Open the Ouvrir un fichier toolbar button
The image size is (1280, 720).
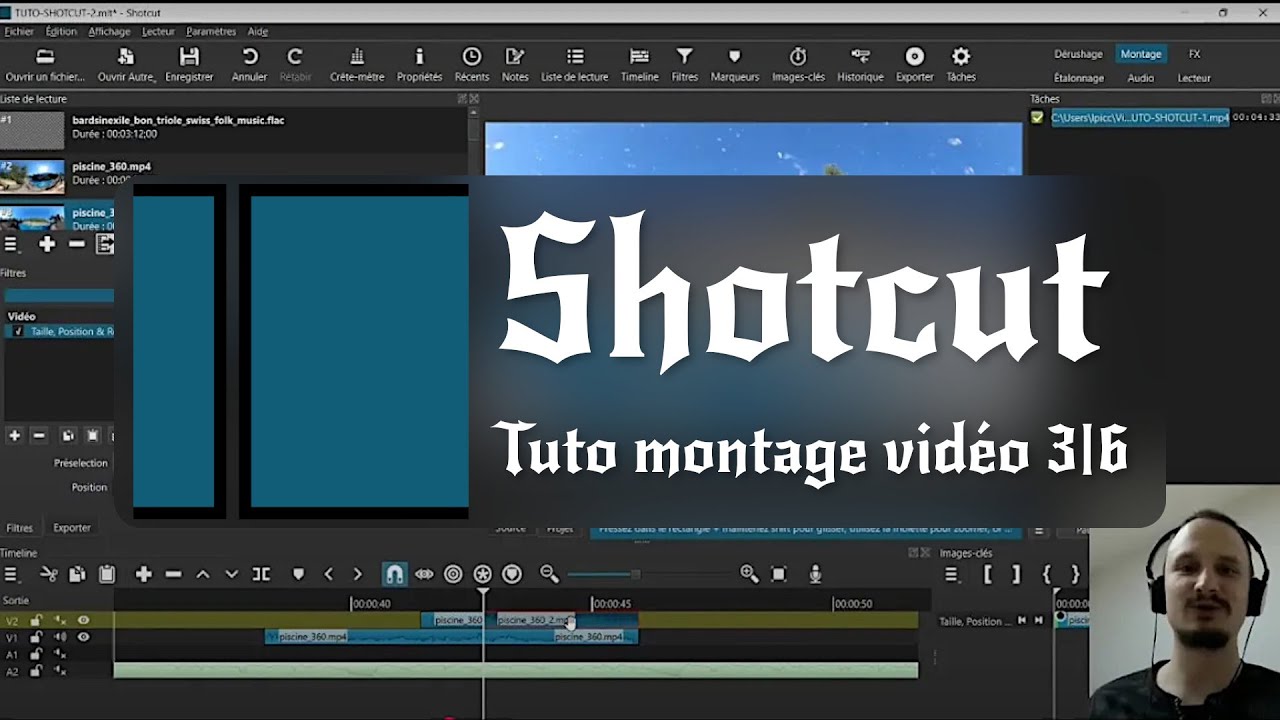45,65
